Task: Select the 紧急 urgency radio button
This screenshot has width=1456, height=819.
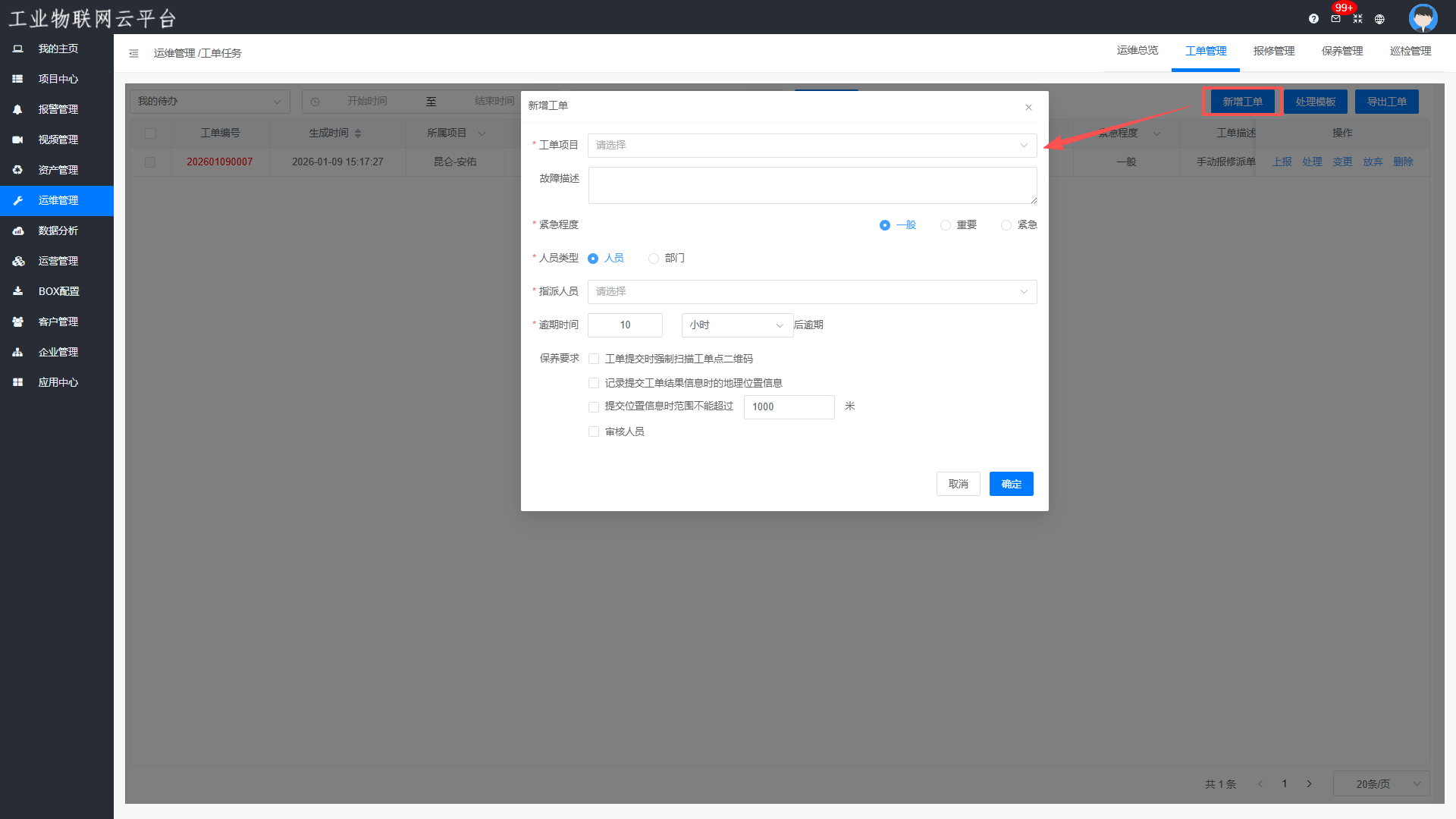Action: coord(1006,225)
